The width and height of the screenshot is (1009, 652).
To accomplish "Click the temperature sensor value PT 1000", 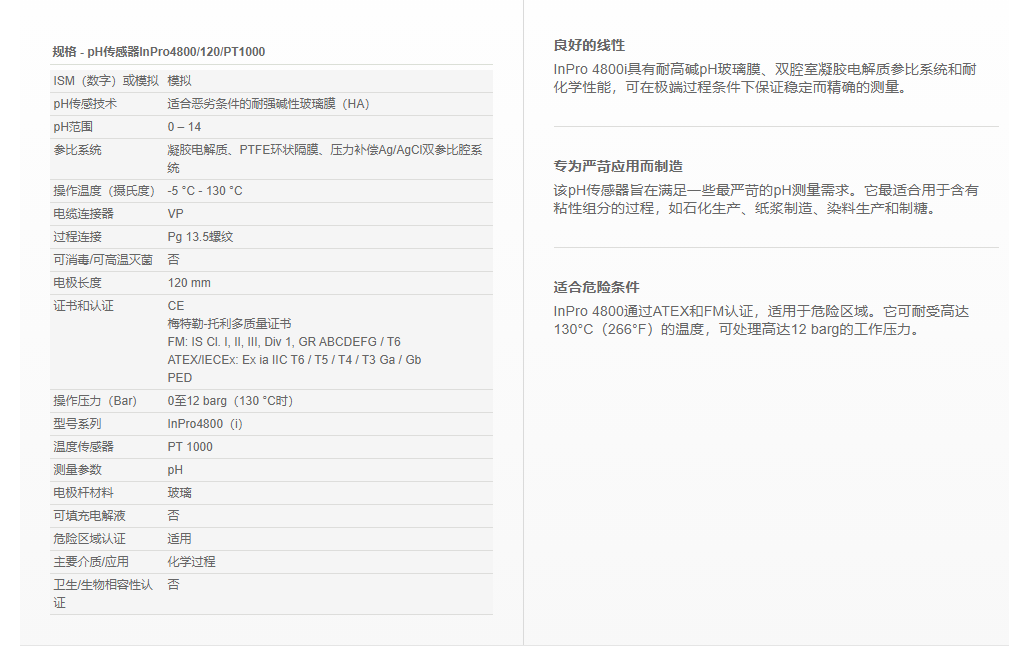I will tap(190, 447).
